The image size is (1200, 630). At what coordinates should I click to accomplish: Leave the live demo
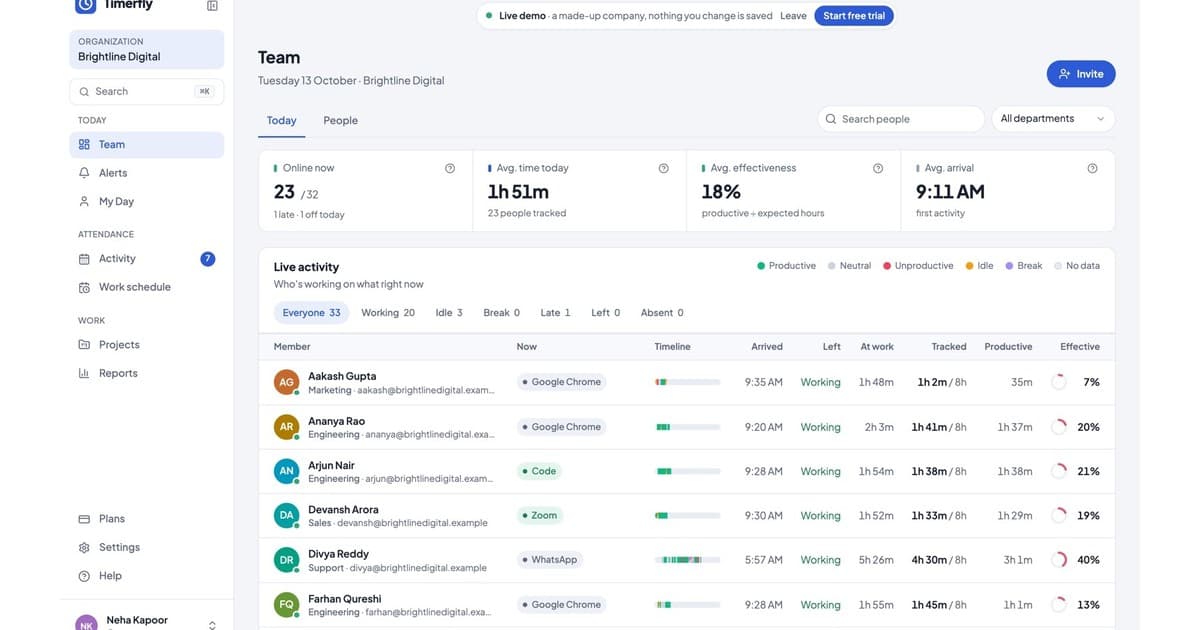(x=793, y=16)
